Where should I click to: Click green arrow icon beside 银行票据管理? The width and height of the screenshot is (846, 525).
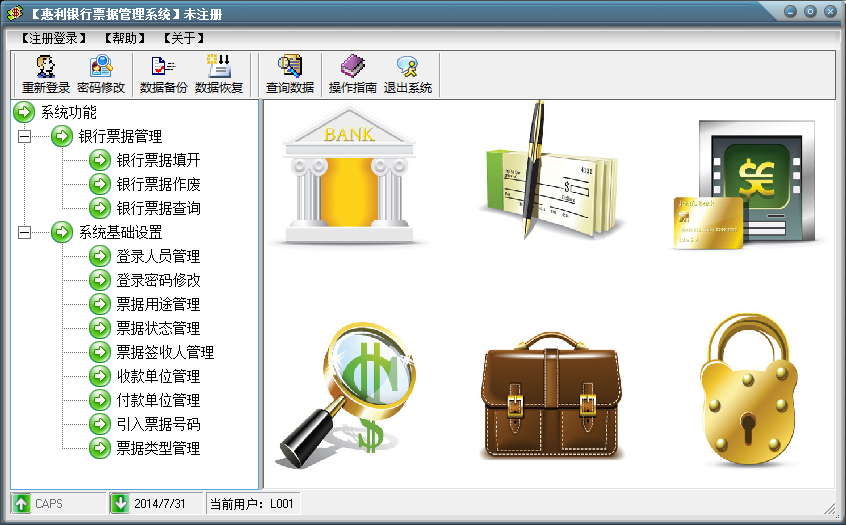(x=62, y=136)
